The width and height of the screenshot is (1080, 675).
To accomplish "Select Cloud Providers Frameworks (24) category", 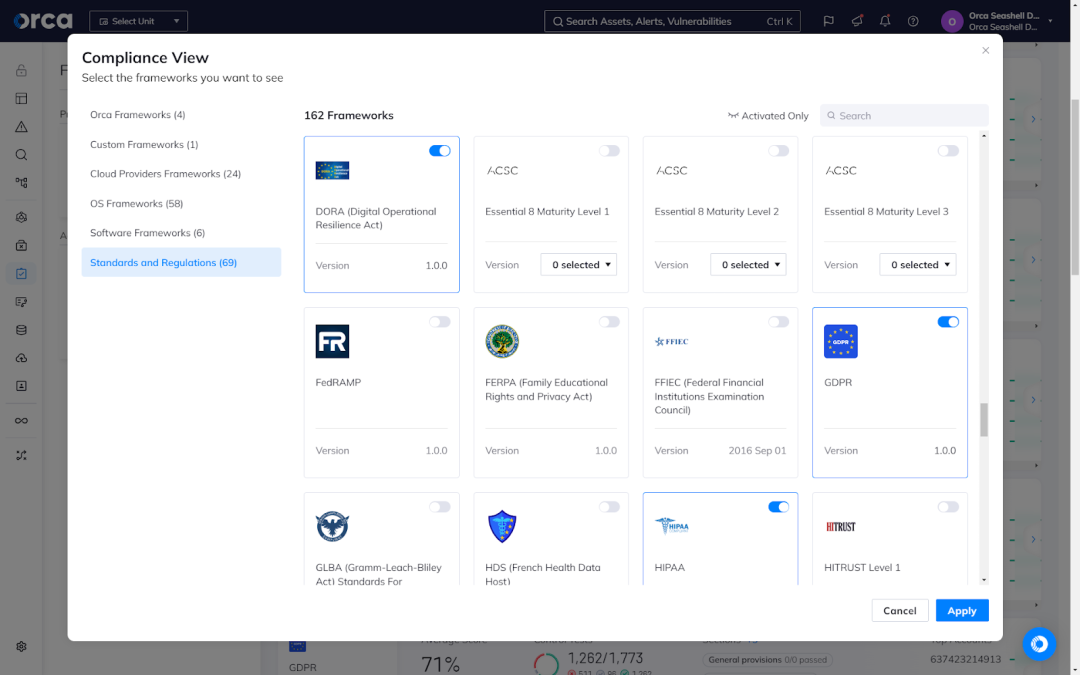I will click(181, 174).
